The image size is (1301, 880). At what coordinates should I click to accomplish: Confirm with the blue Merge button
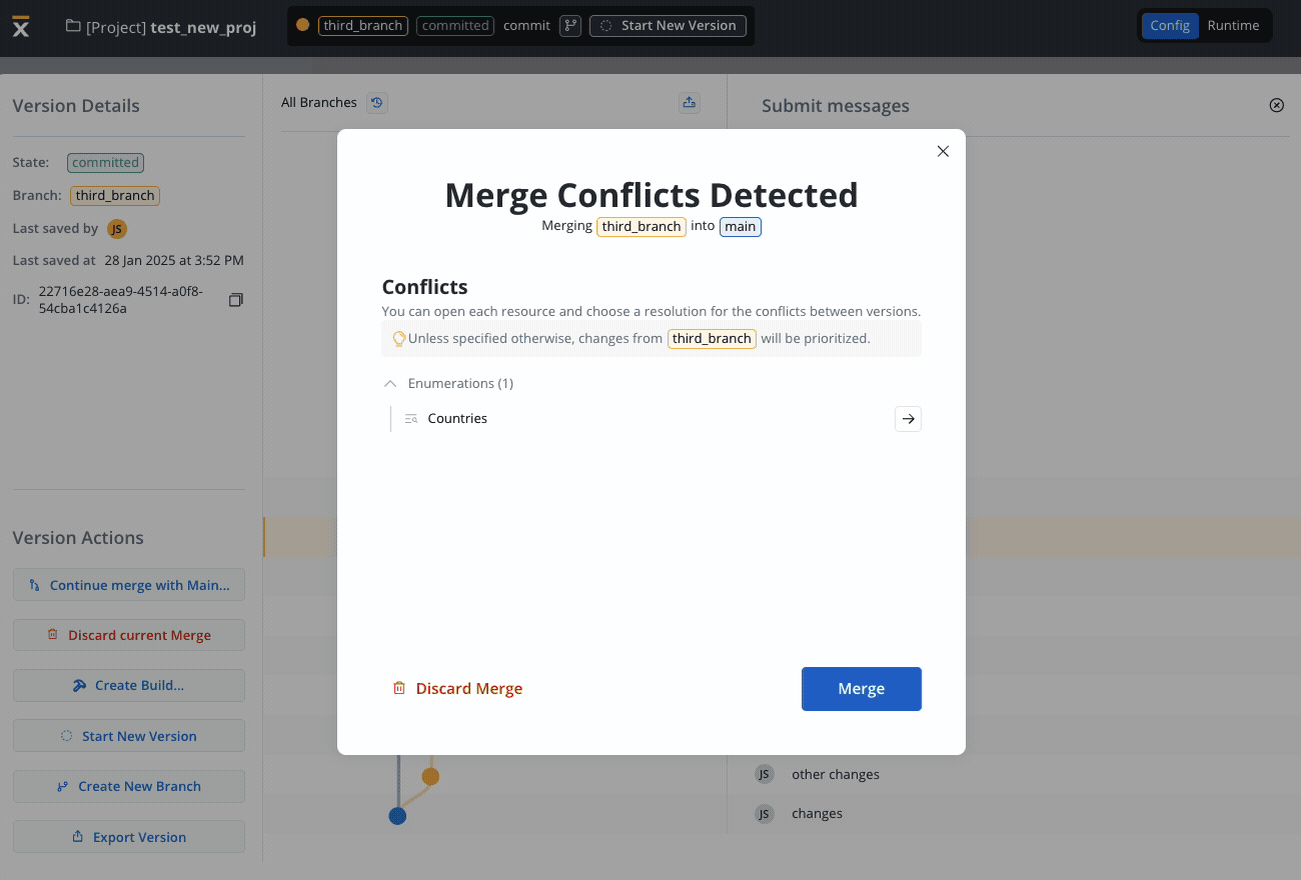[x=861, y=689]
